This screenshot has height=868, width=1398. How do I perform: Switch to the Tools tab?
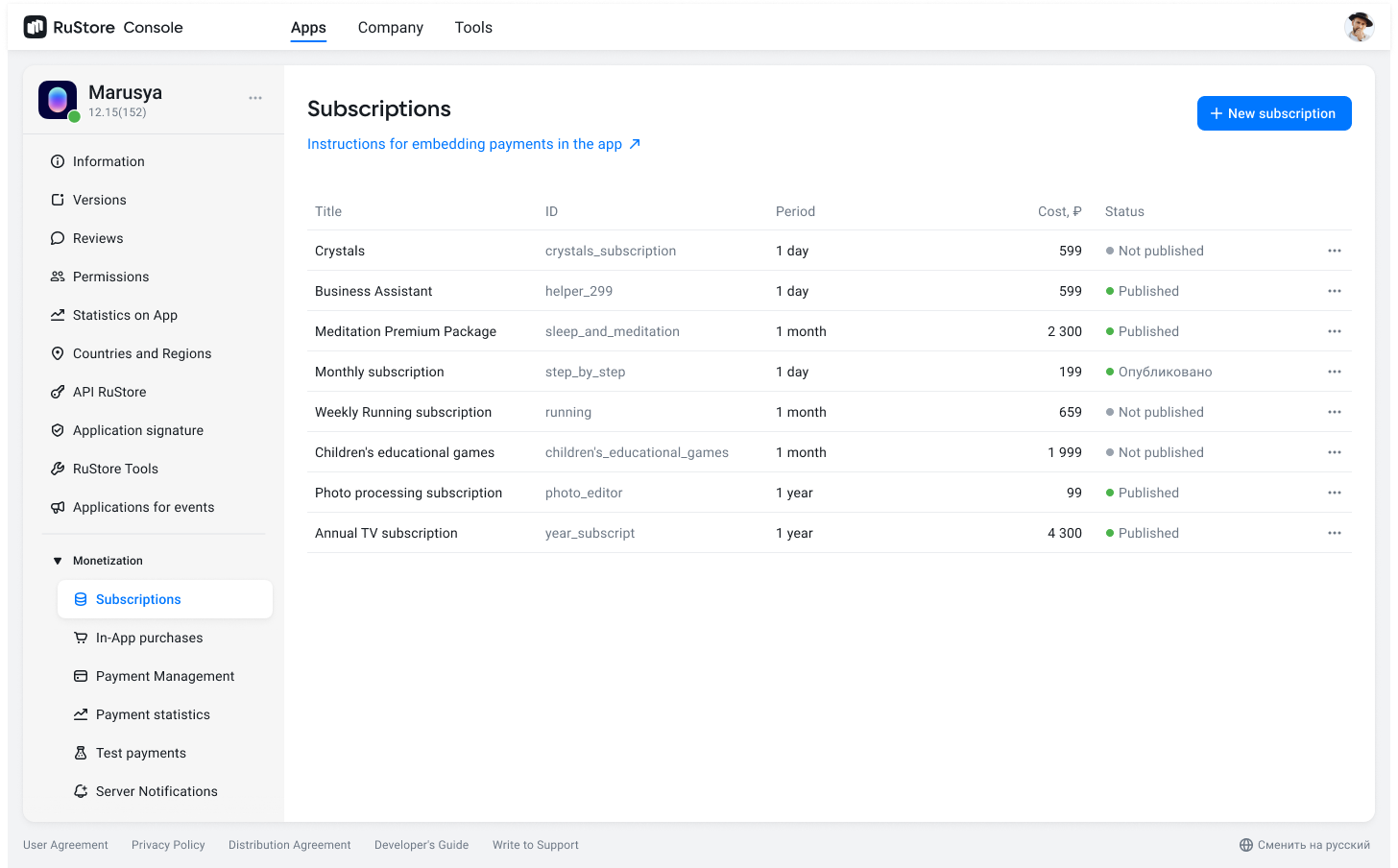[473, 28]
